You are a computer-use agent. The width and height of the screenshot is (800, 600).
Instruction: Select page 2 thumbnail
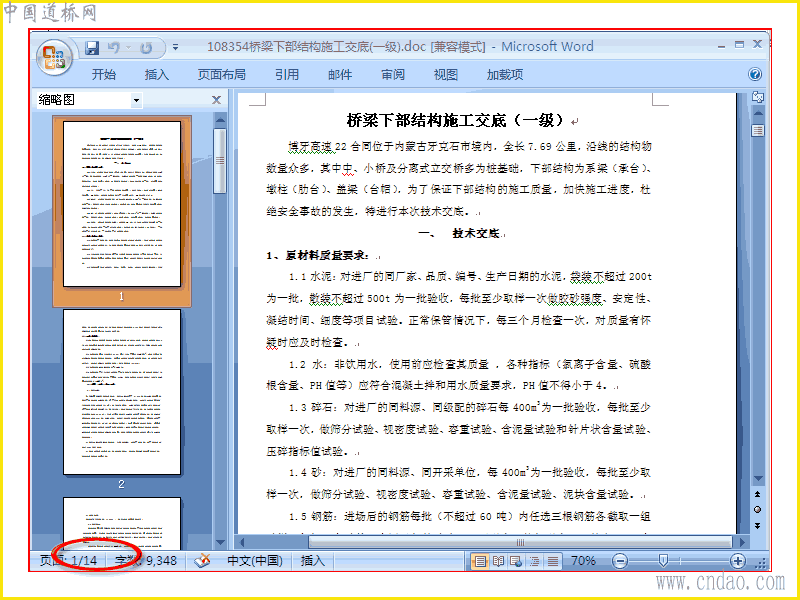point(121,392)
